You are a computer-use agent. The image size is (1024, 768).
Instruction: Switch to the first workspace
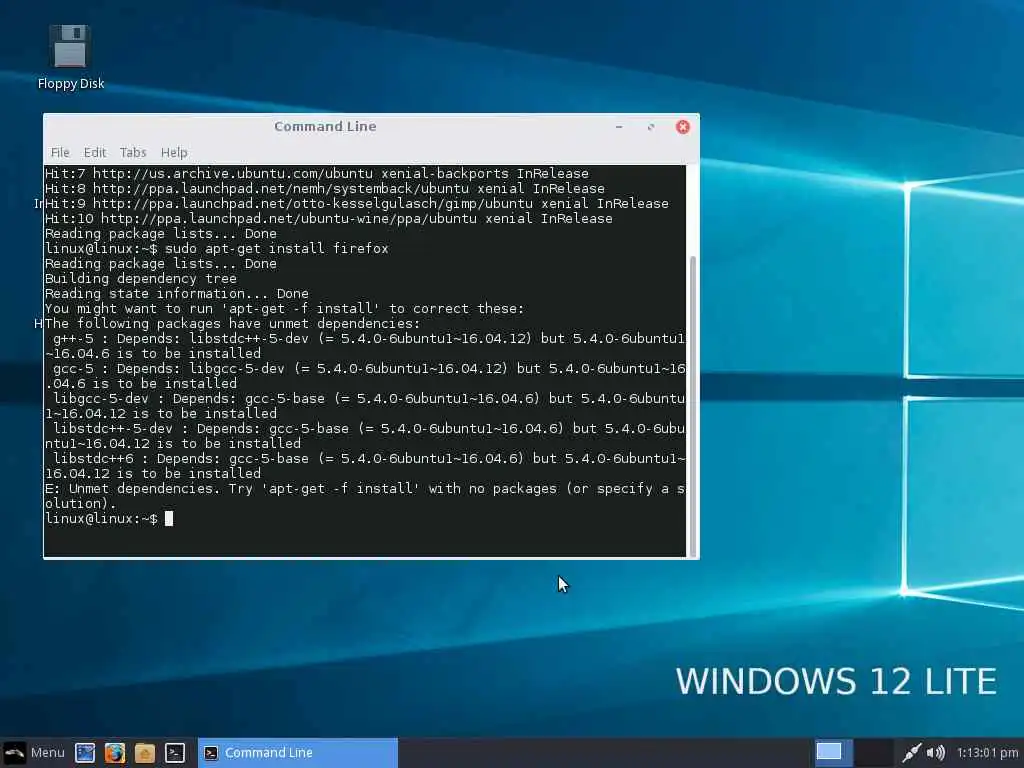pyautogui.click(x=829, y=752)
